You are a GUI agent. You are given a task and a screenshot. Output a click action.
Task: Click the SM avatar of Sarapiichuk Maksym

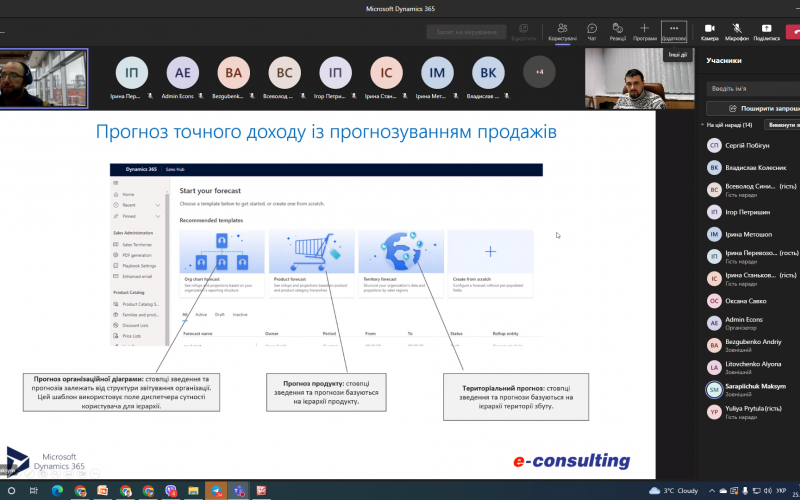pos(714,390)
